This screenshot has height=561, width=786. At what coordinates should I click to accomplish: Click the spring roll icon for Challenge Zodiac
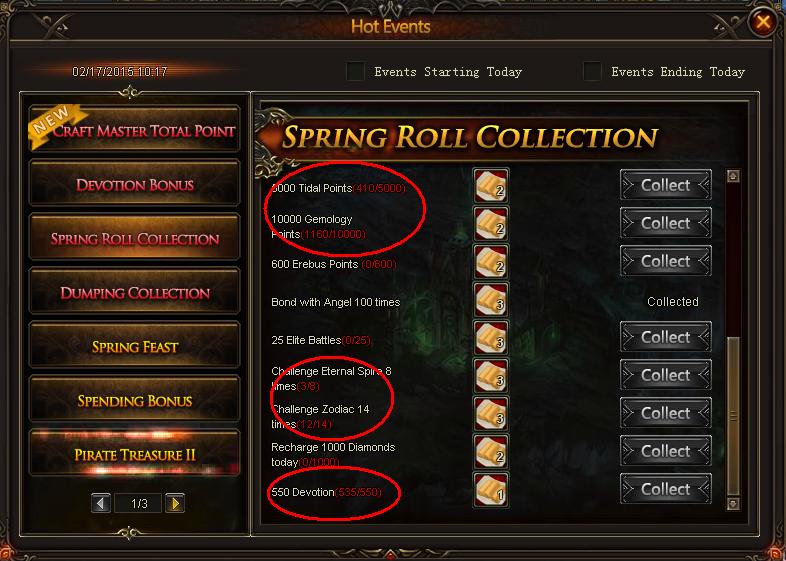(491, 414)
